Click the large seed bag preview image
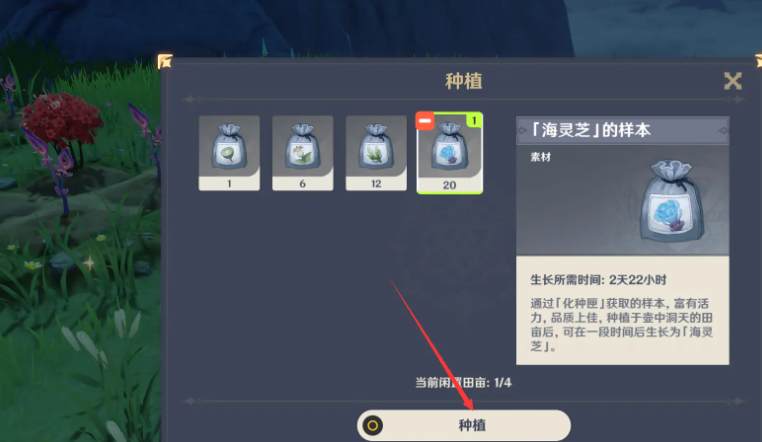The height and width of the screenshot is (442, 762). (672, 201)
